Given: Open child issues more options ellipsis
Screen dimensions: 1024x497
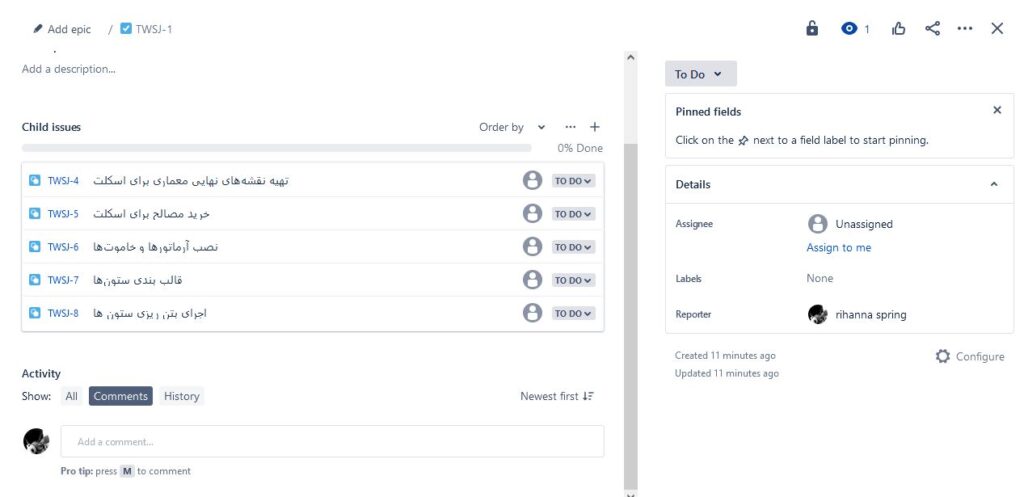Looking at the screenshot, I should click(571, 127).
